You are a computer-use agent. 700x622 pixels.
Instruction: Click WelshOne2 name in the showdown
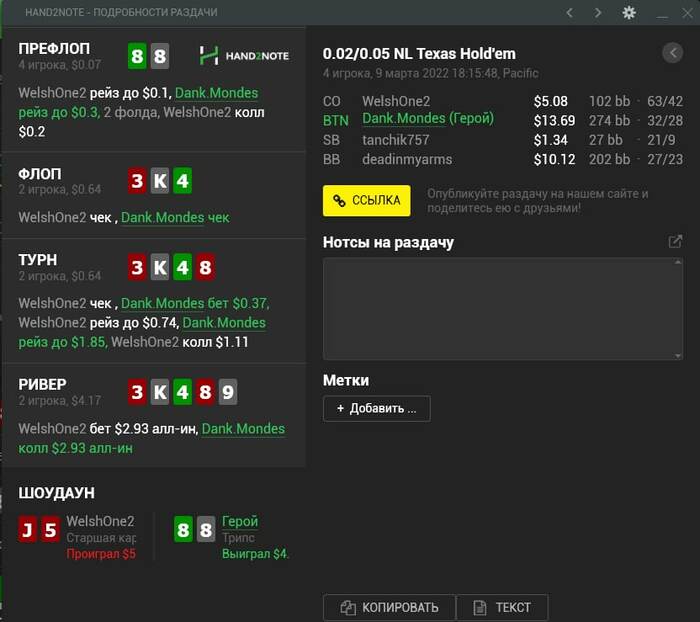pos(100,521)
